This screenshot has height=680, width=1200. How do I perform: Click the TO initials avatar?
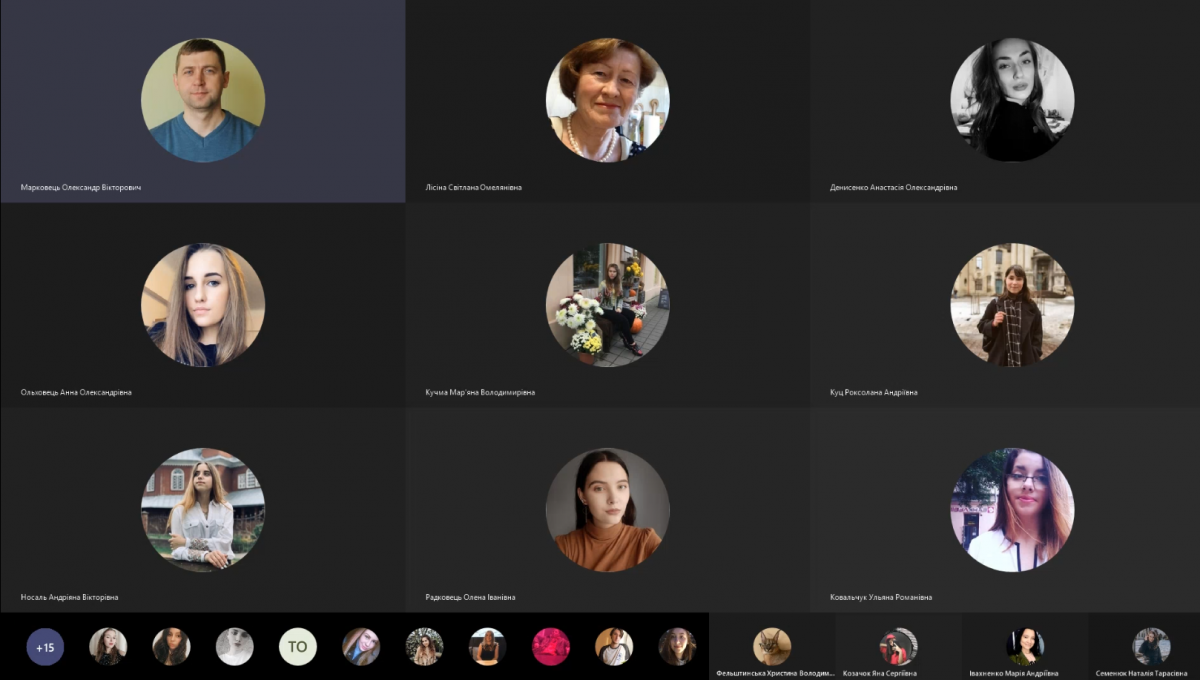(x=297, y=647)
